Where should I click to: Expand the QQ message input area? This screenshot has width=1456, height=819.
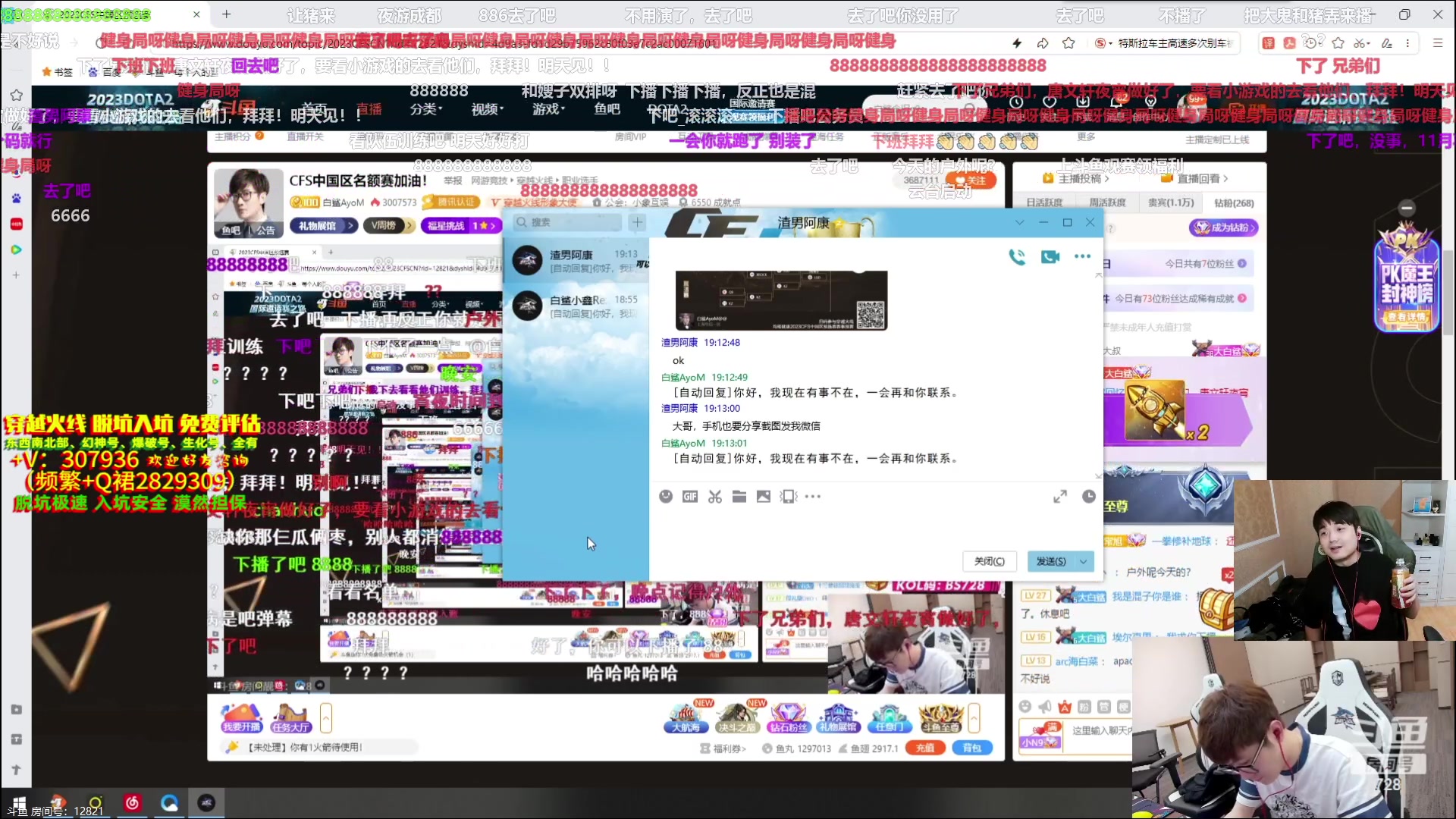coord(1060,496)
